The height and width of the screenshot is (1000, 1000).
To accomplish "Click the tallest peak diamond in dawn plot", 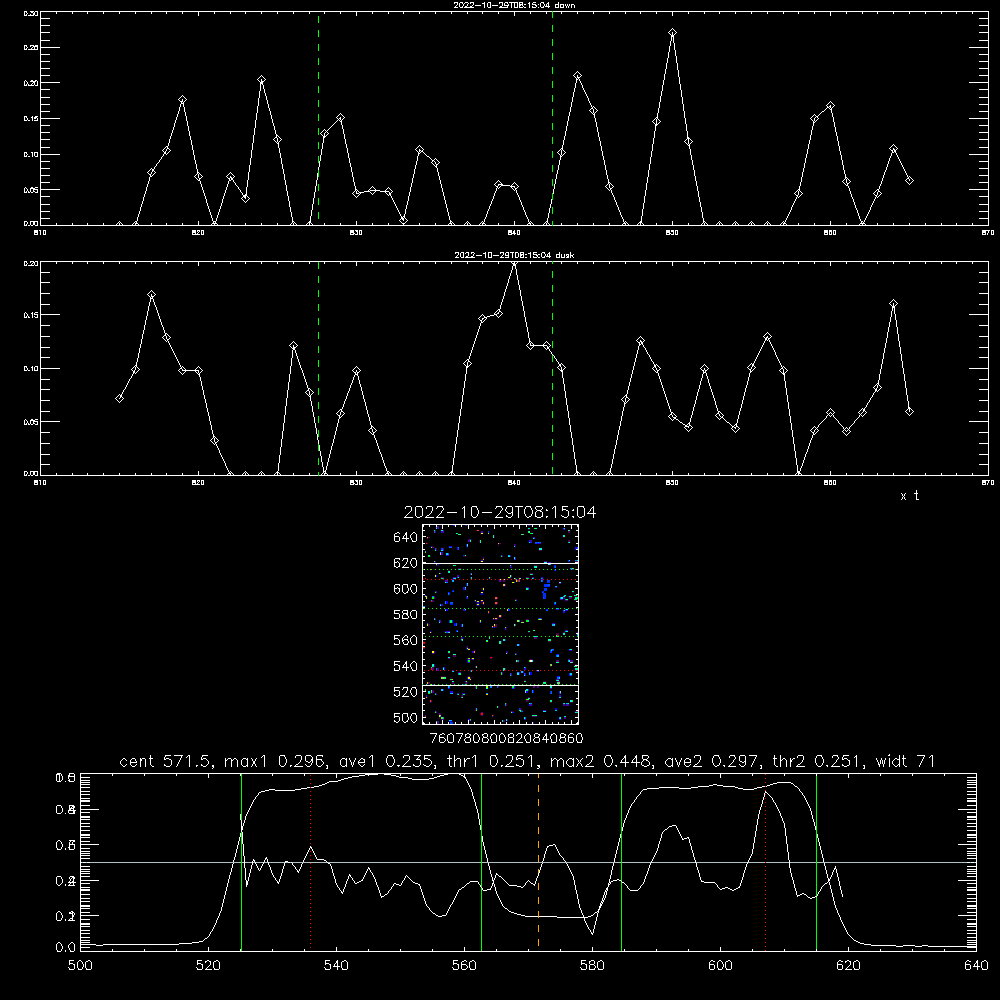I will point(672,33).
